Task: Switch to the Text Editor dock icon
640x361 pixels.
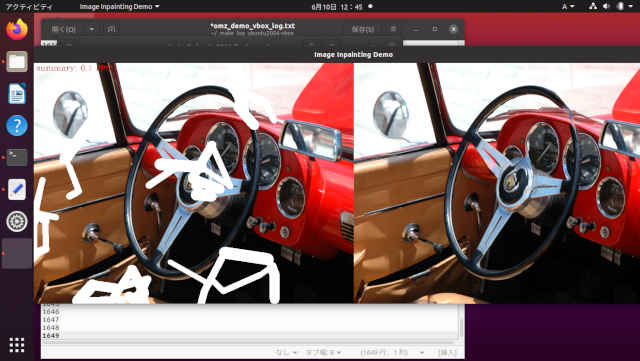Action: coord(17,189)
